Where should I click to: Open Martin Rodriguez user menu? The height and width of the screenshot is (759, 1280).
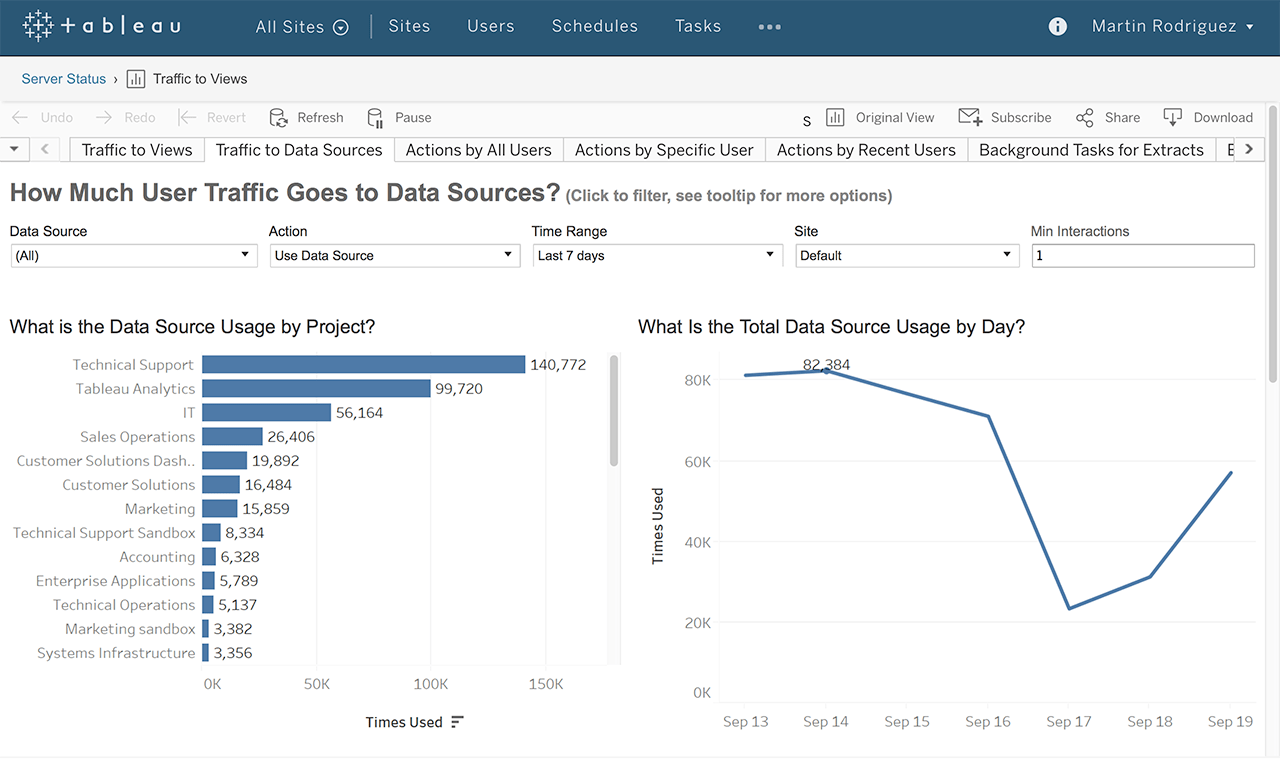click(x=1172, y=27)
